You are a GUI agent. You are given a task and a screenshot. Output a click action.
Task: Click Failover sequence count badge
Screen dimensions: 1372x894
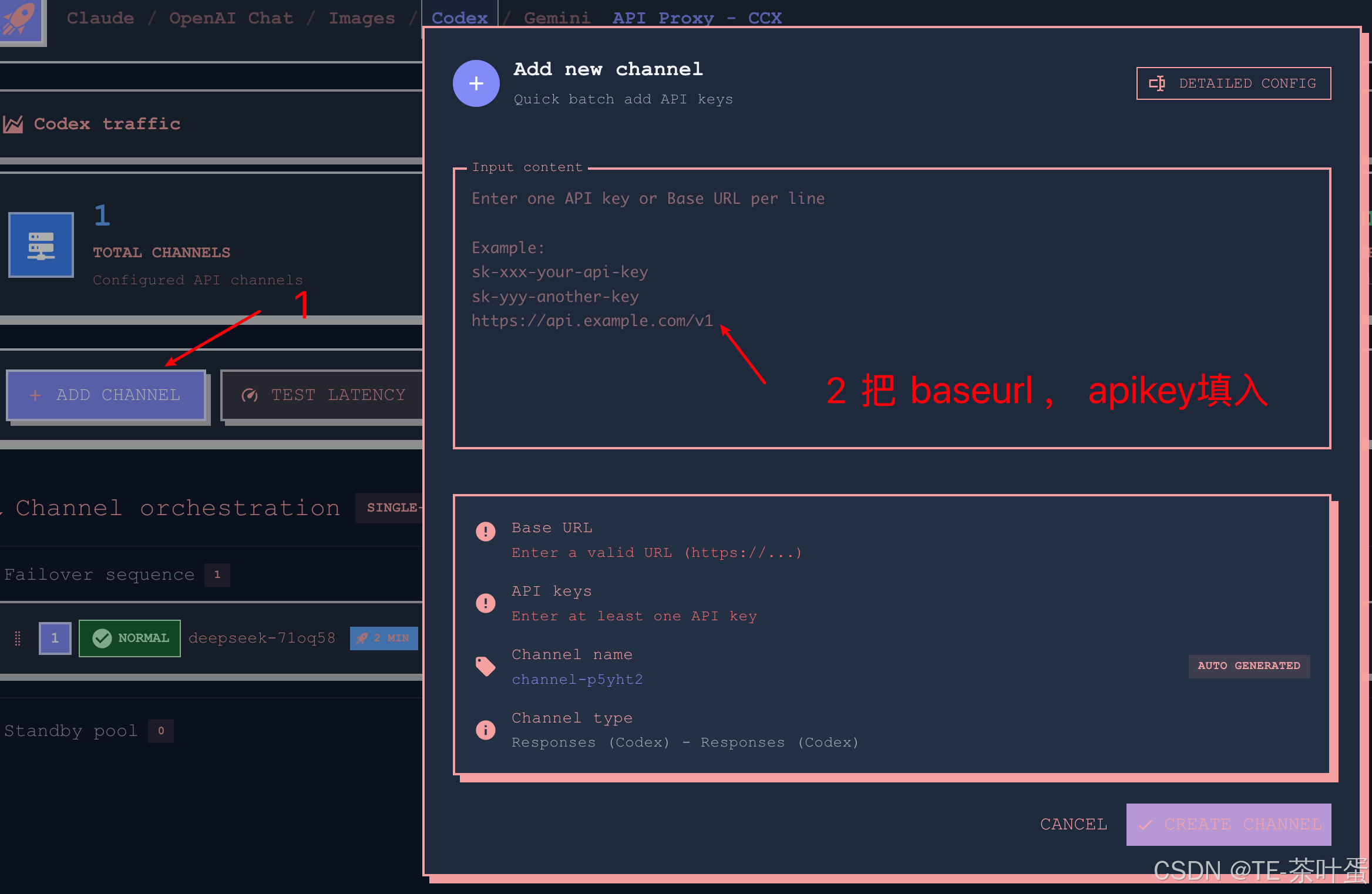pos(217,574)
